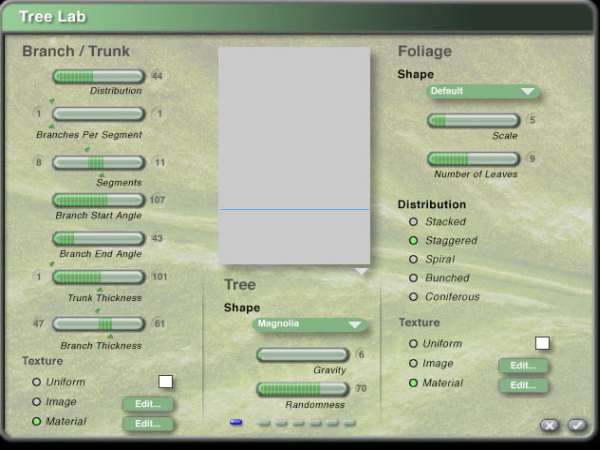Click the Trunk Thickness slider
The image size is (600, 450).
[x=99, y=277]
